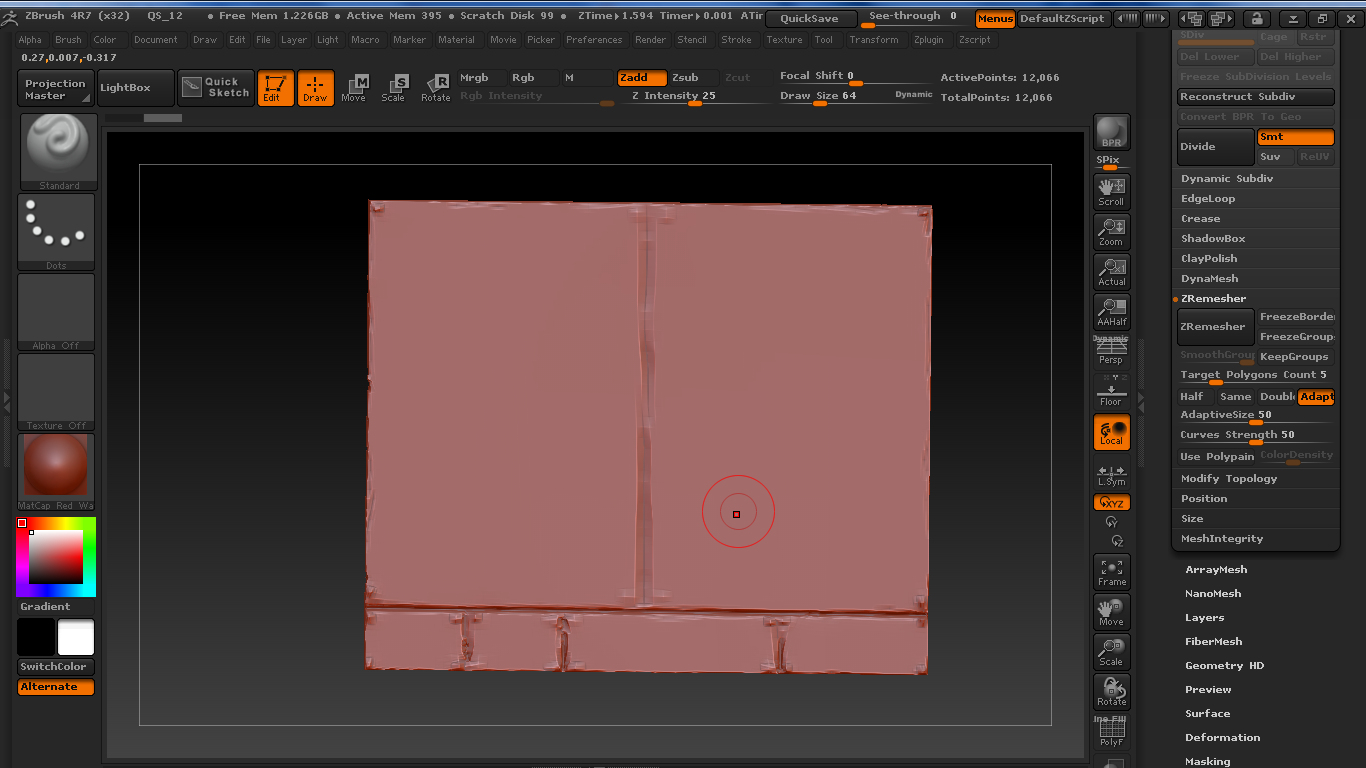Toggle the Menus button
This screenshot has height=768, width=1366.
pos(995,19)
